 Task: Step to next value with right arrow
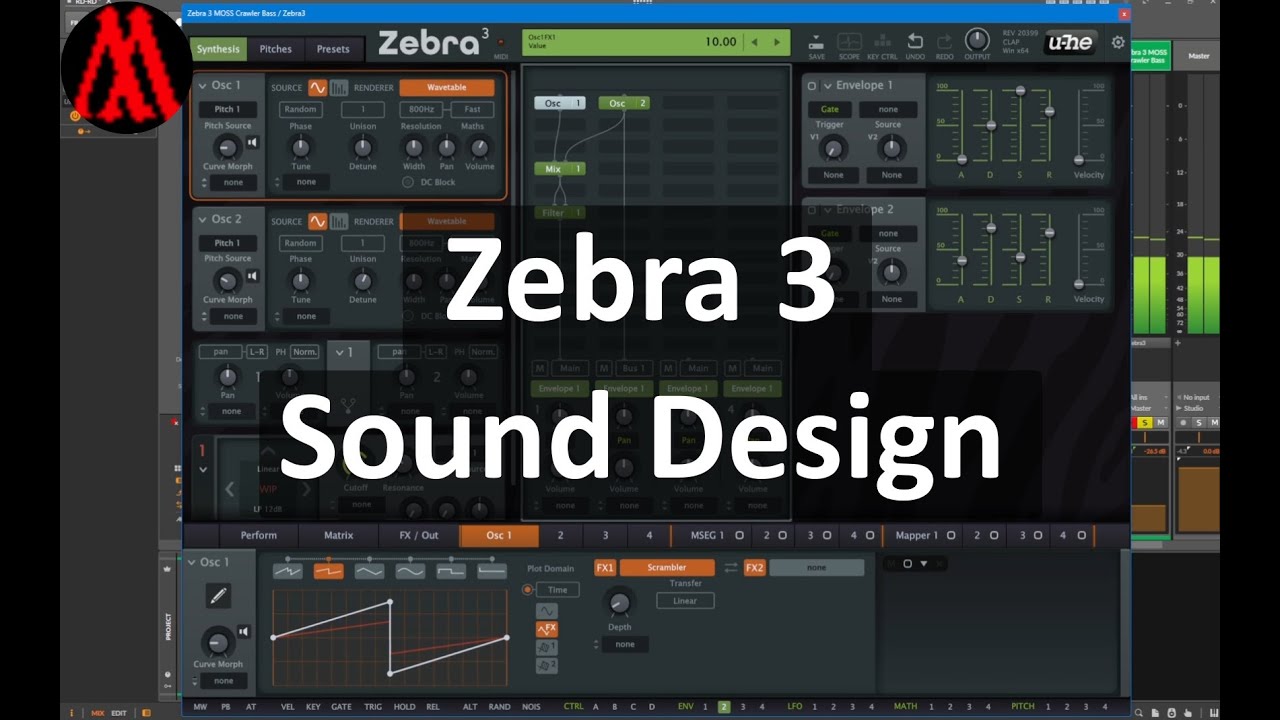[x=777, y=42]
